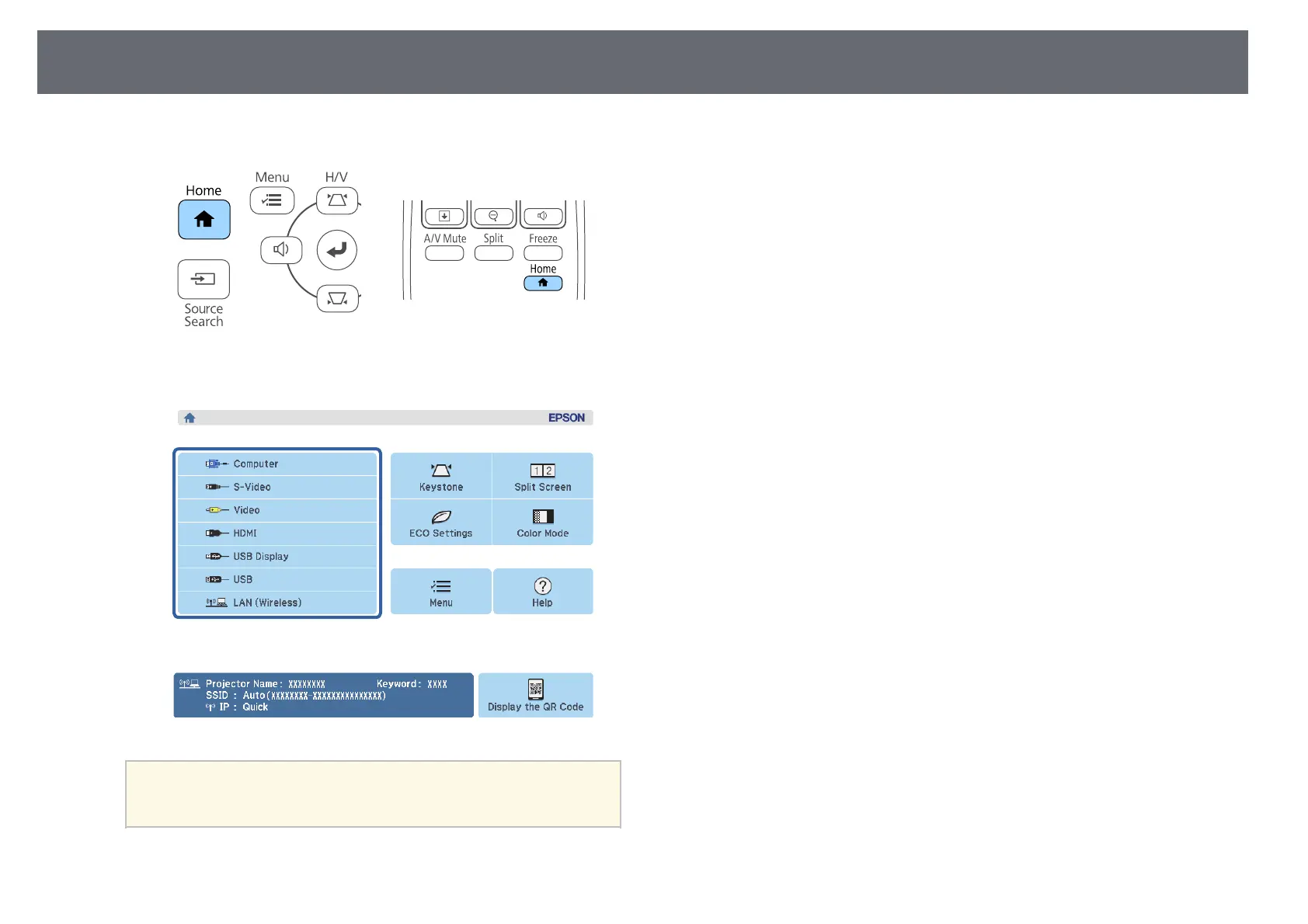Click the round Enter arrow button

(337, 250)
